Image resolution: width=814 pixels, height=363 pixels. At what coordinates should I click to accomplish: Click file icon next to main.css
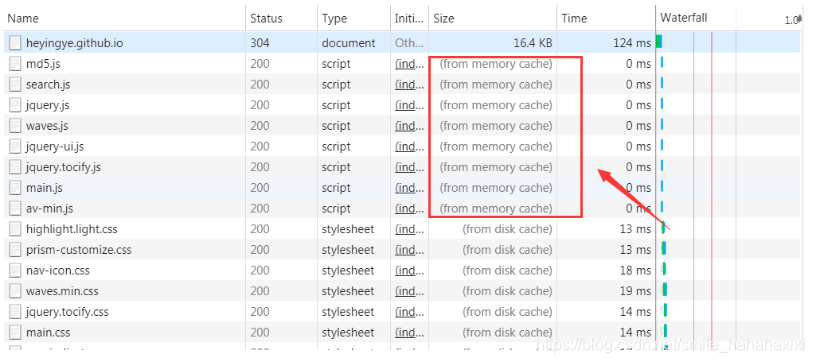tap(16, 332)
